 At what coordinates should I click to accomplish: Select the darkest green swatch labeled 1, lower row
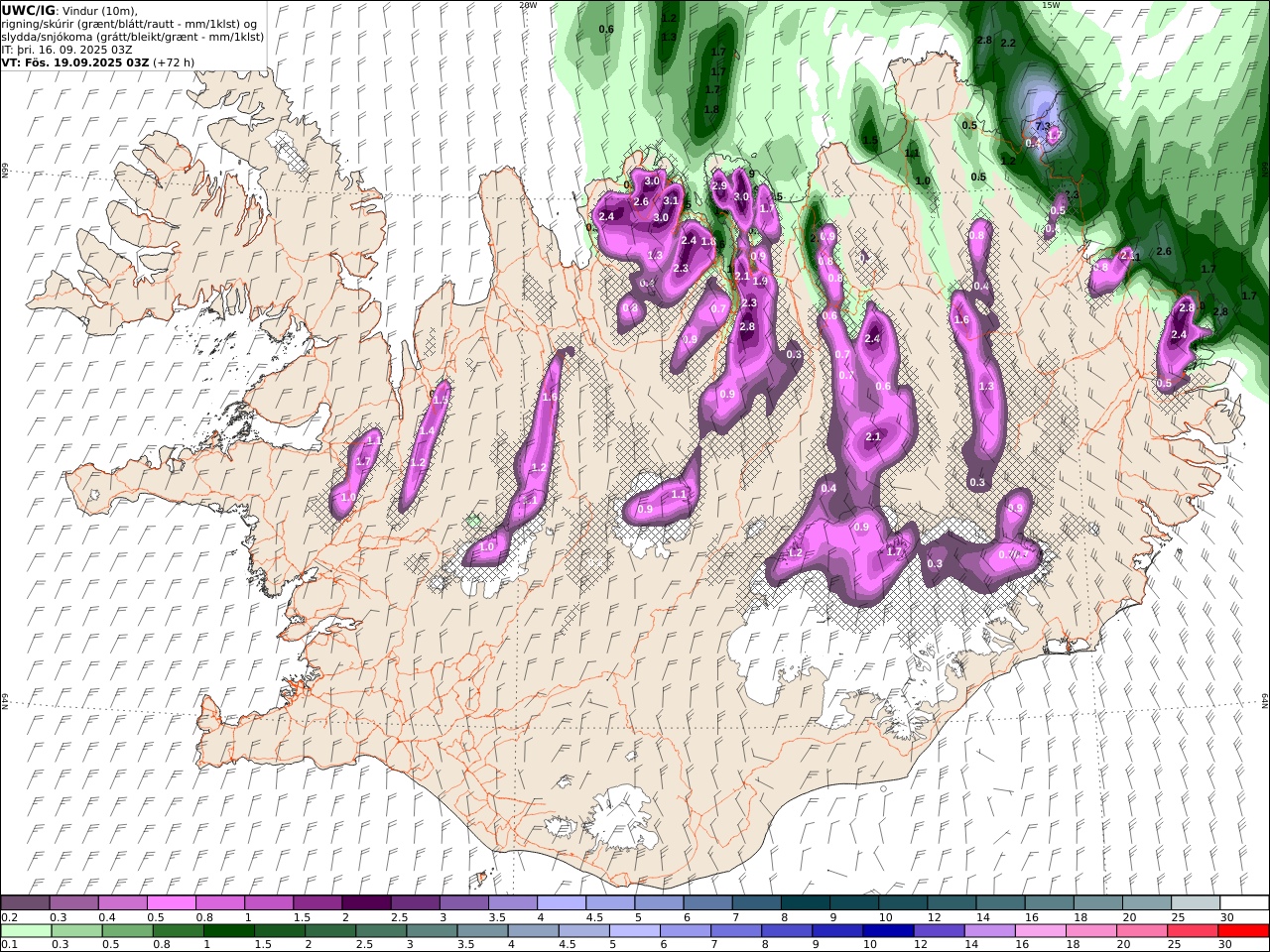(229, 930)
